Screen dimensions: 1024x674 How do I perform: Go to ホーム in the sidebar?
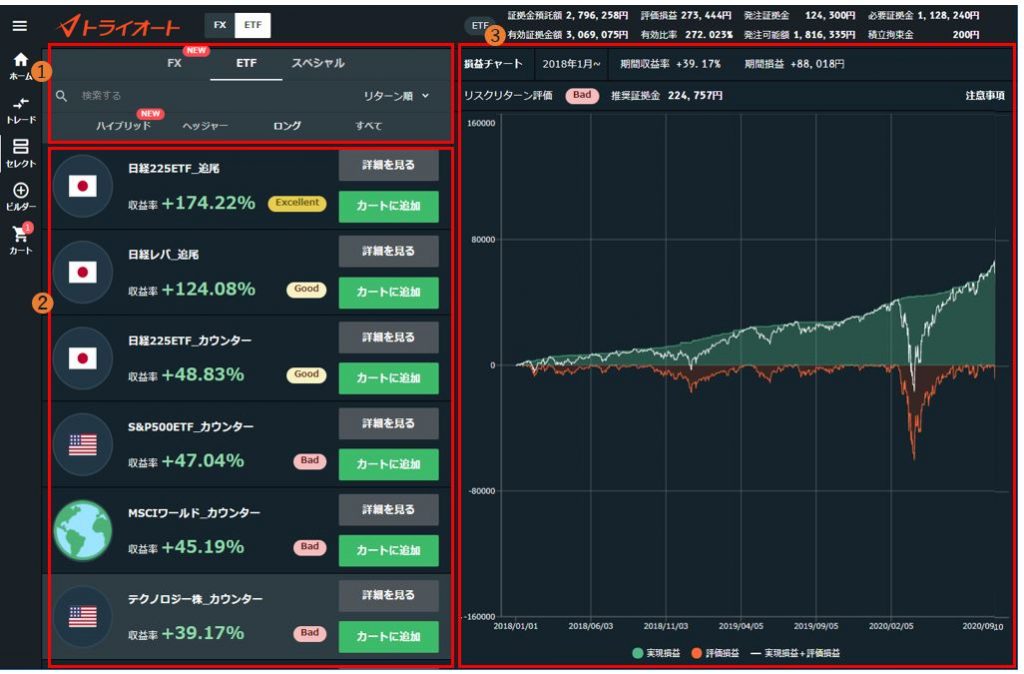click(20, 67)
